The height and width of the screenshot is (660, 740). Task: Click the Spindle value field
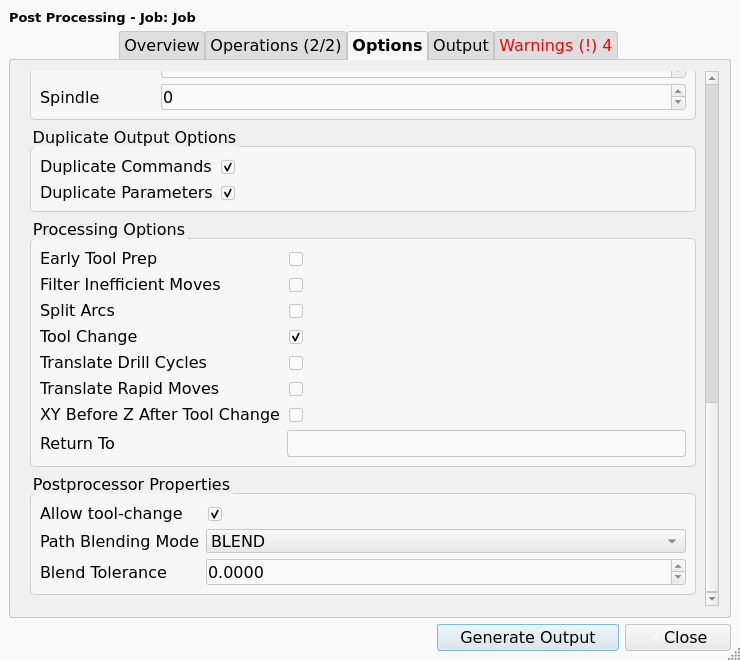tap(416, 98)
